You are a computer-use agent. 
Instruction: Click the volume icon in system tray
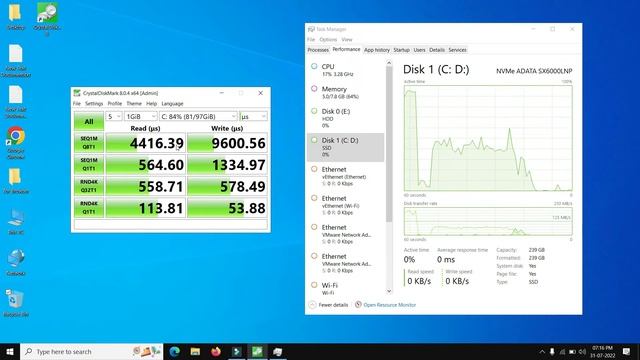click(582, 351)
